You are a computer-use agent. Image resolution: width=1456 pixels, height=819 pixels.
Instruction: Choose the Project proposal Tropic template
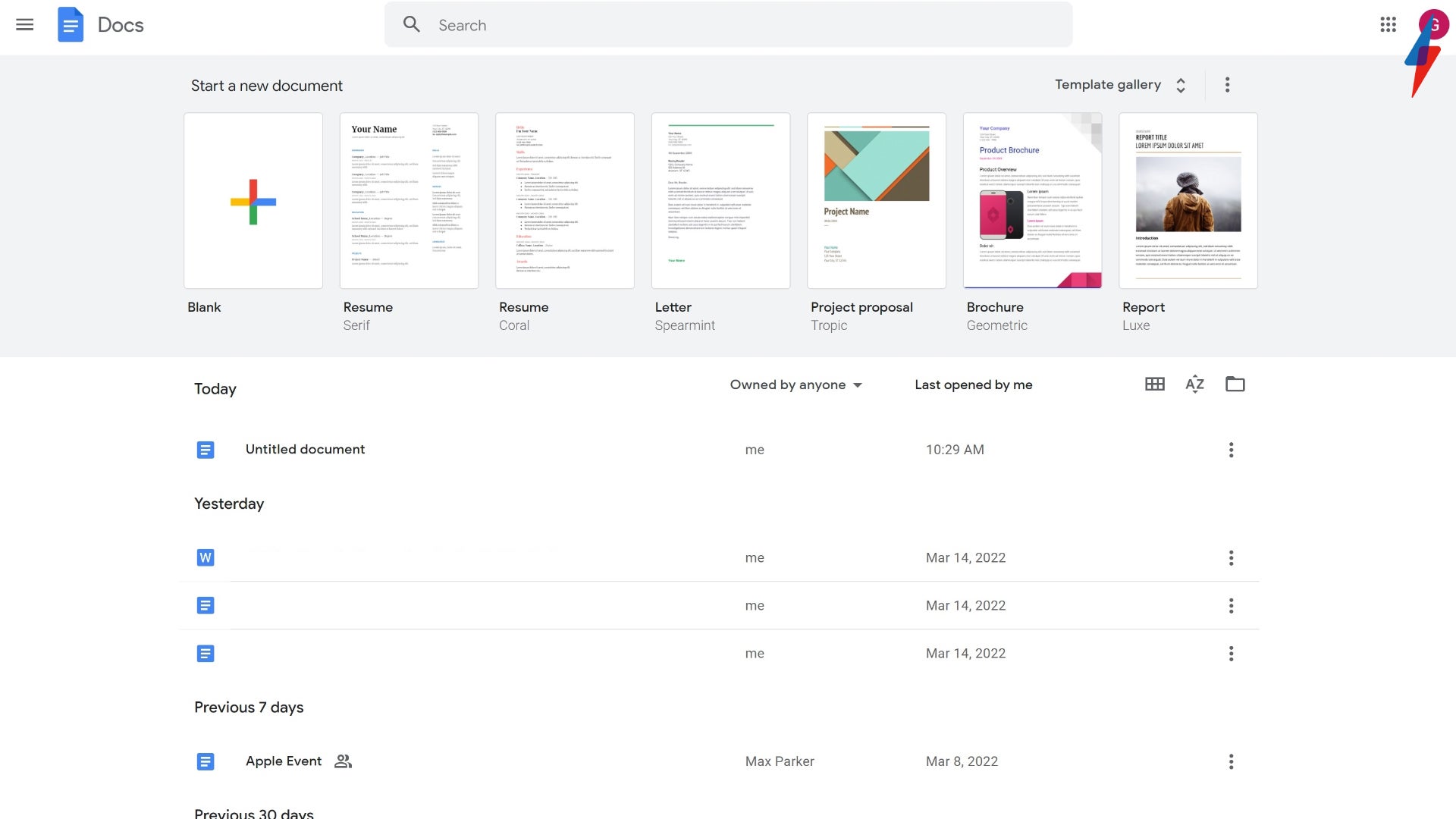pos(877,201)
